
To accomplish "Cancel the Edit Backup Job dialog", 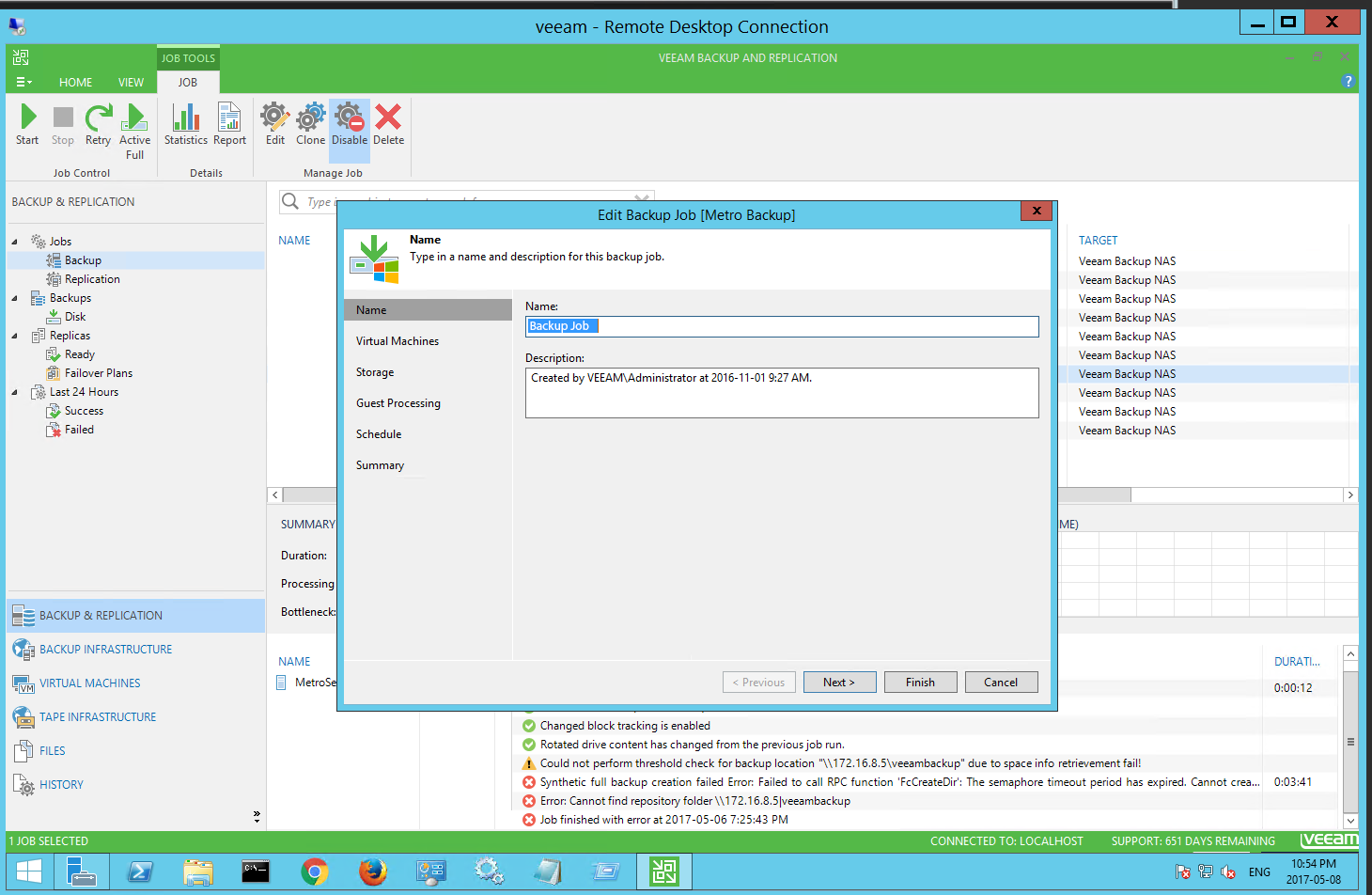I will (1002, 683).
